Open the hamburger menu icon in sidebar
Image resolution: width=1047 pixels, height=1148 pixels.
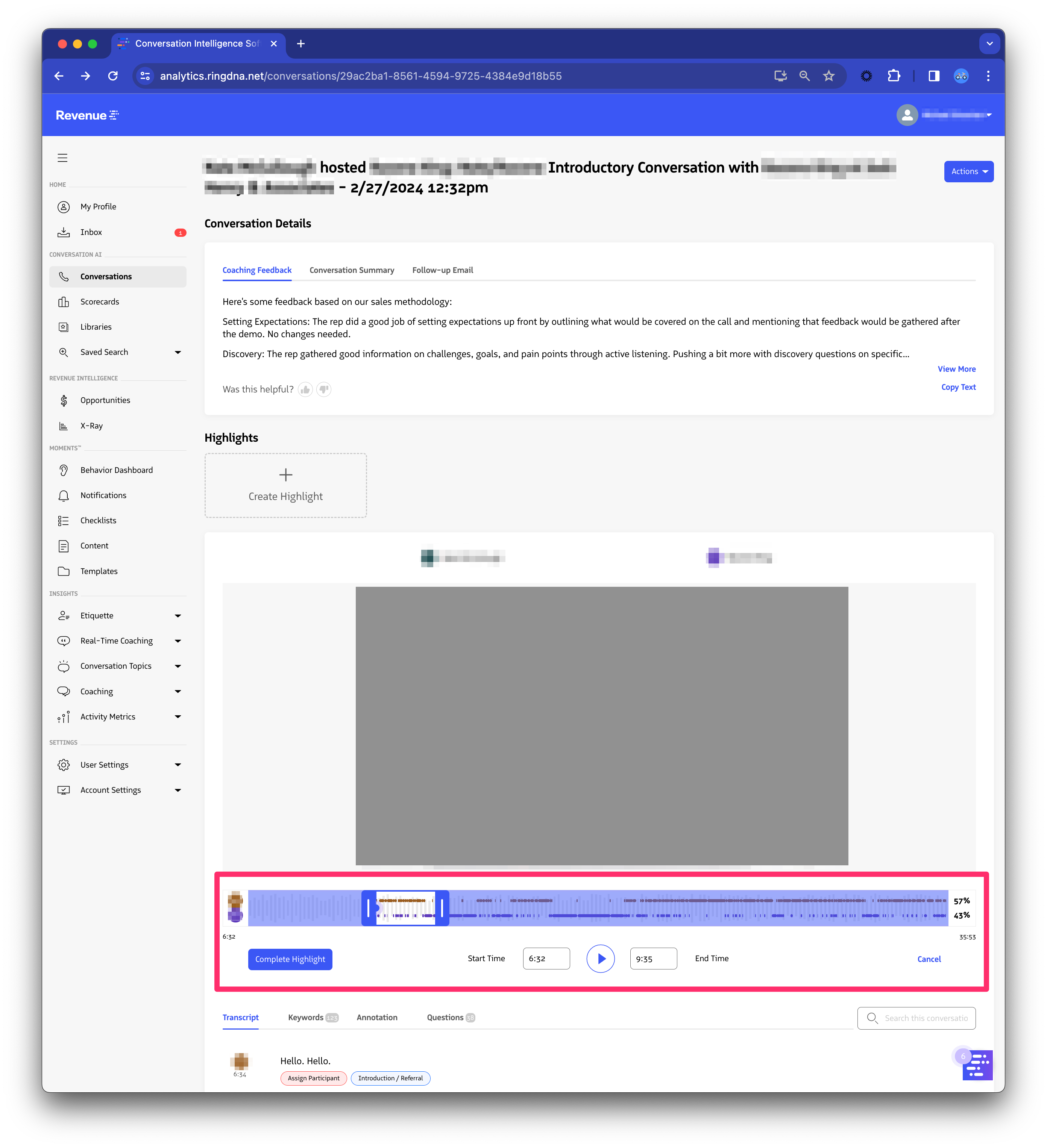[63, 158]
